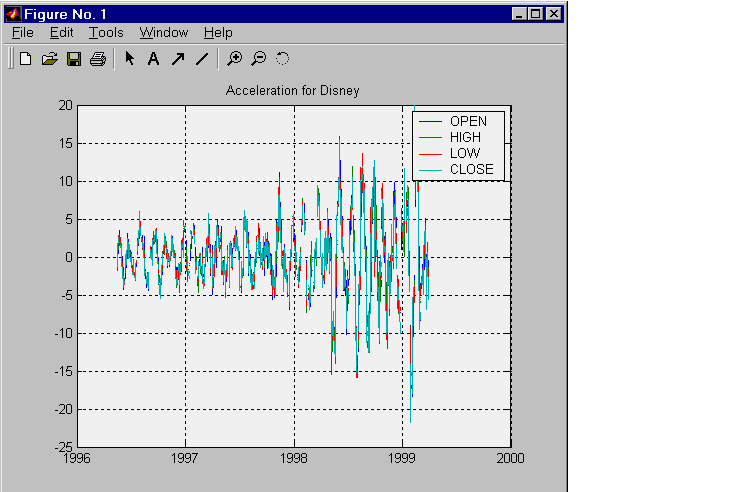Viewport: 740px width, 492px height.
Task: Open the Edit menu
Action: coord(61,33)
